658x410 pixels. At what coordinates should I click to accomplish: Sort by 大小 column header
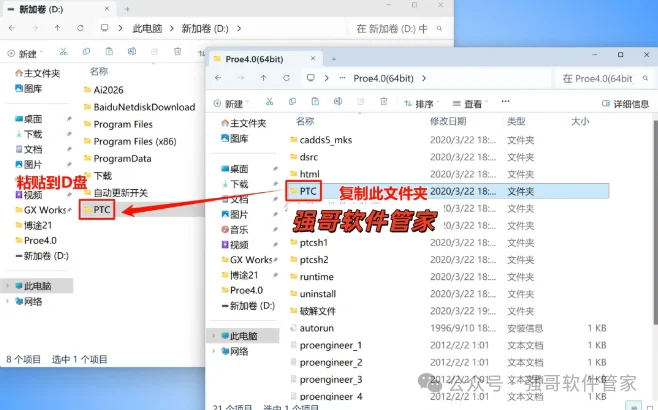point(580,121)
